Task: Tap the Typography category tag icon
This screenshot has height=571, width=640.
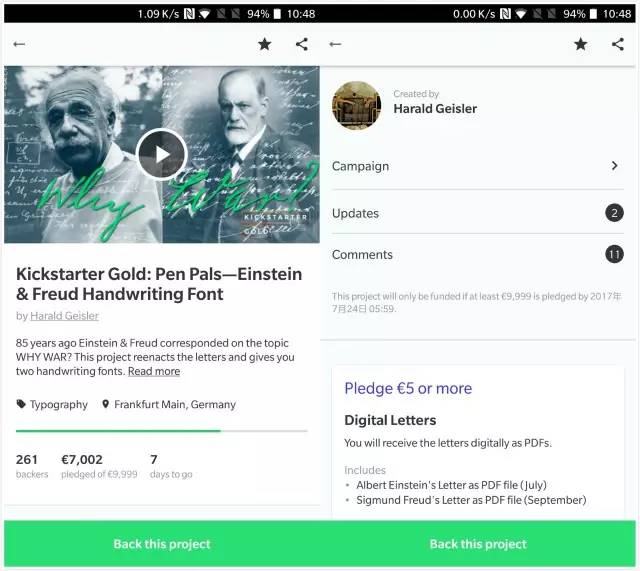Action: [22, 405]
